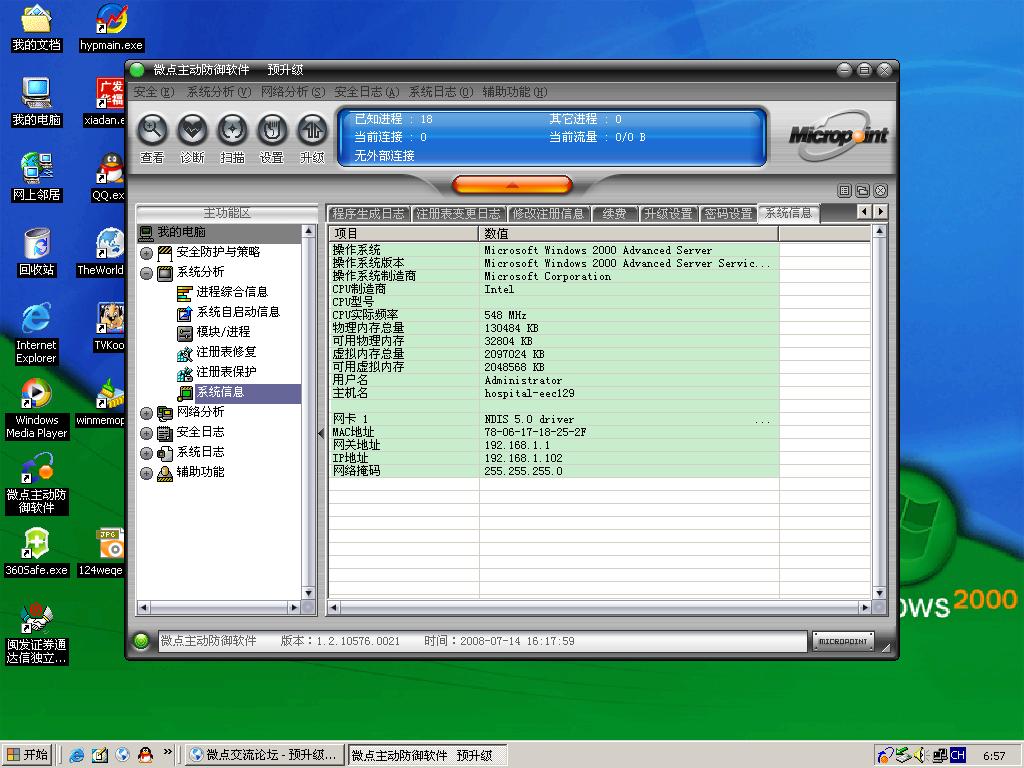
Task: Open 模块/进程 in the tree
Action: (223, 332)
